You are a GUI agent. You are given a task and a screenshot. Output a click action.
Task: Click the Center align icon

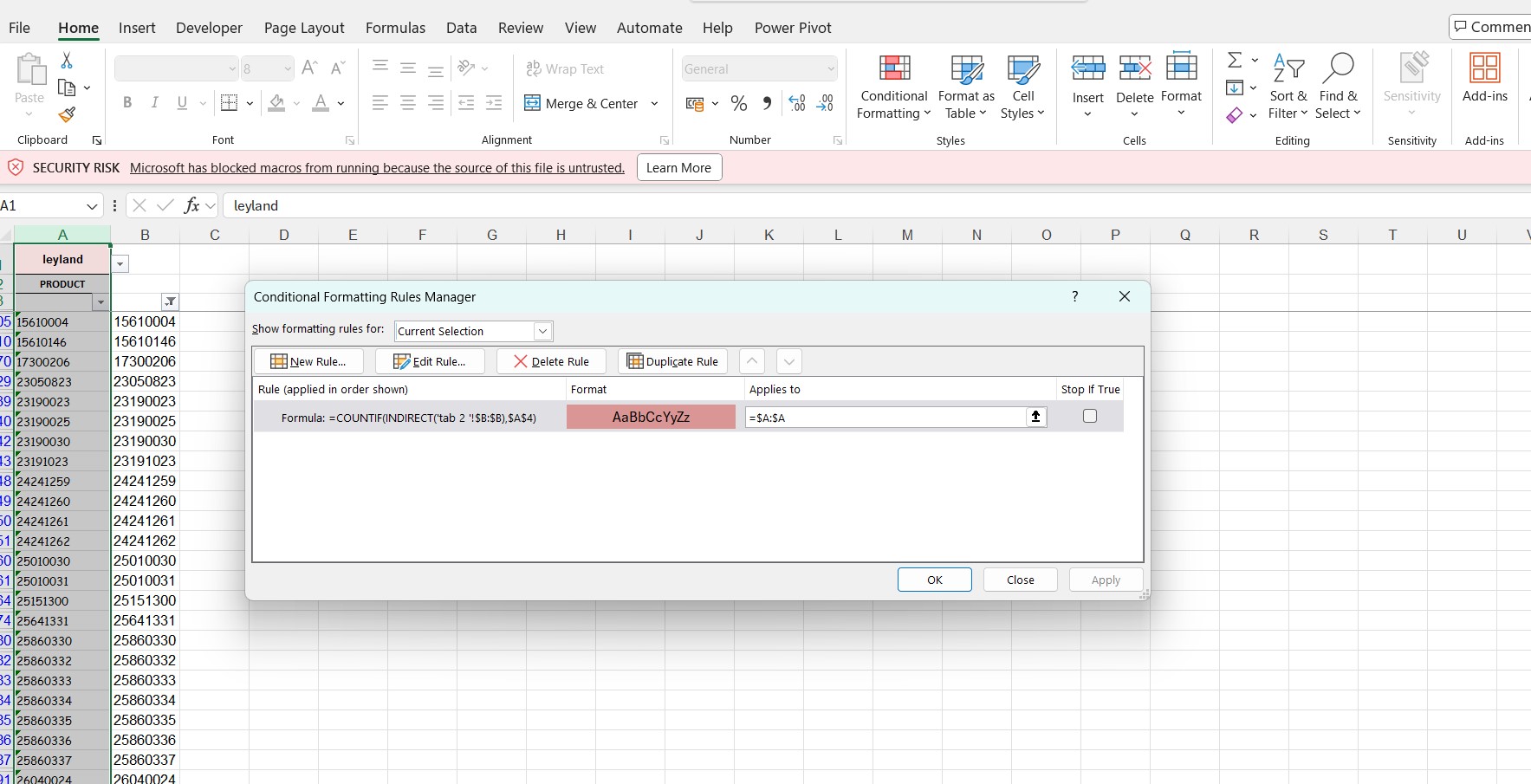pos(407,103)
